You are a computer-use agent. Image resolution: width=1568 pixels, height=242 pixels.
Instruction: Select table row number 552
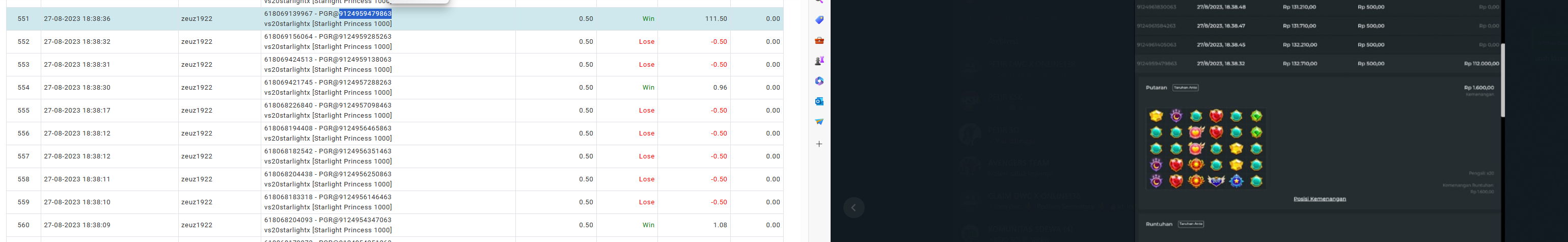click(x=23, y=41)
